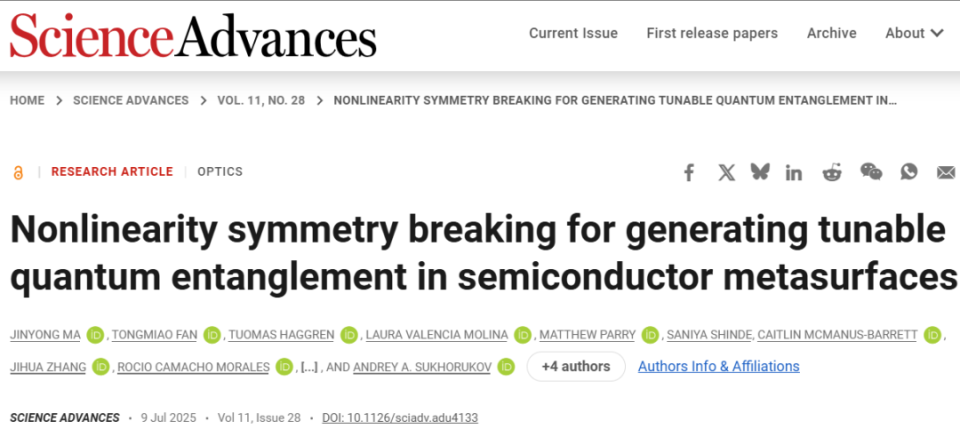Click the open access lock icon

coord(18,173)
